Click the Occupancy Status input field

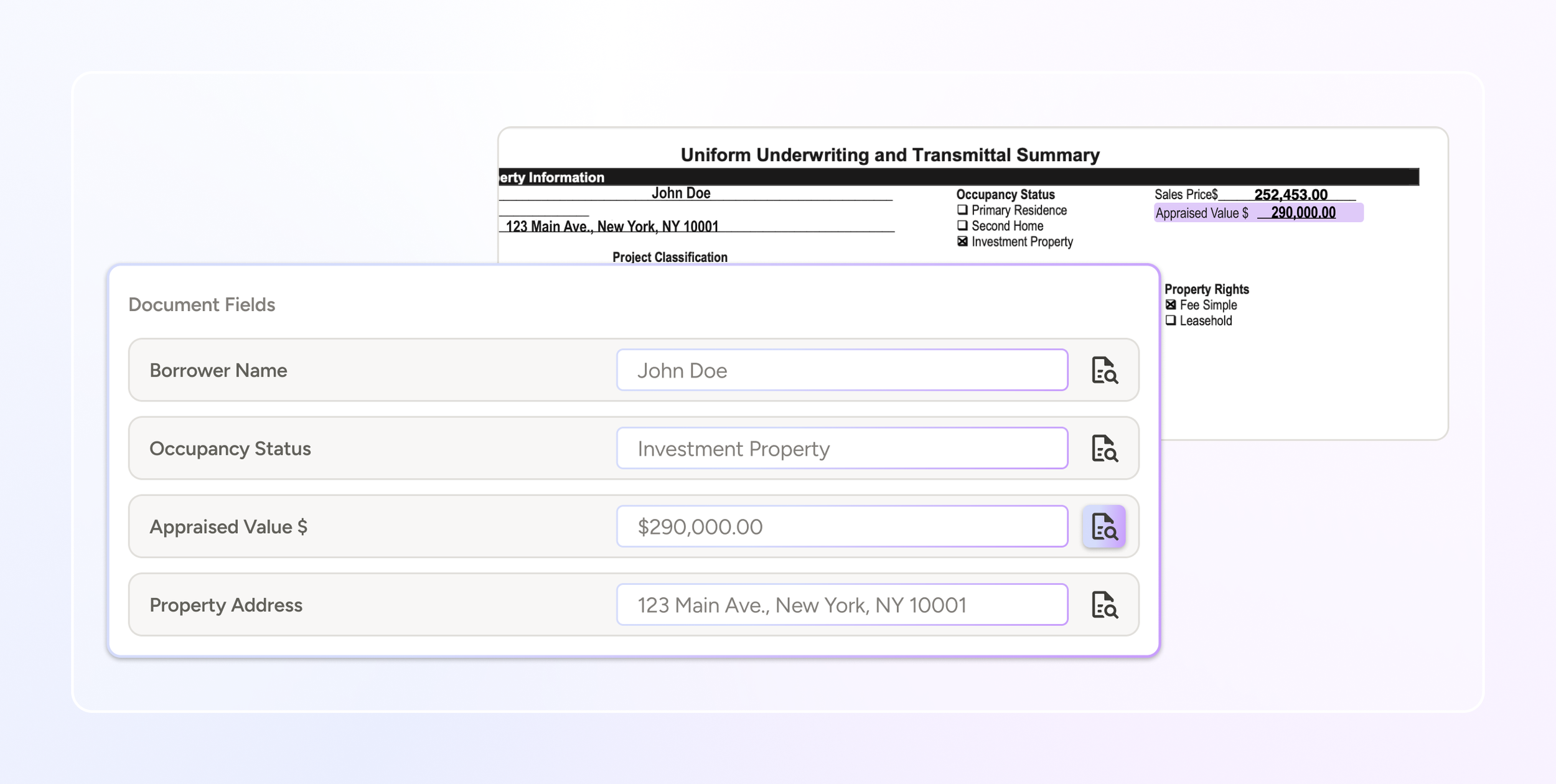841,449
